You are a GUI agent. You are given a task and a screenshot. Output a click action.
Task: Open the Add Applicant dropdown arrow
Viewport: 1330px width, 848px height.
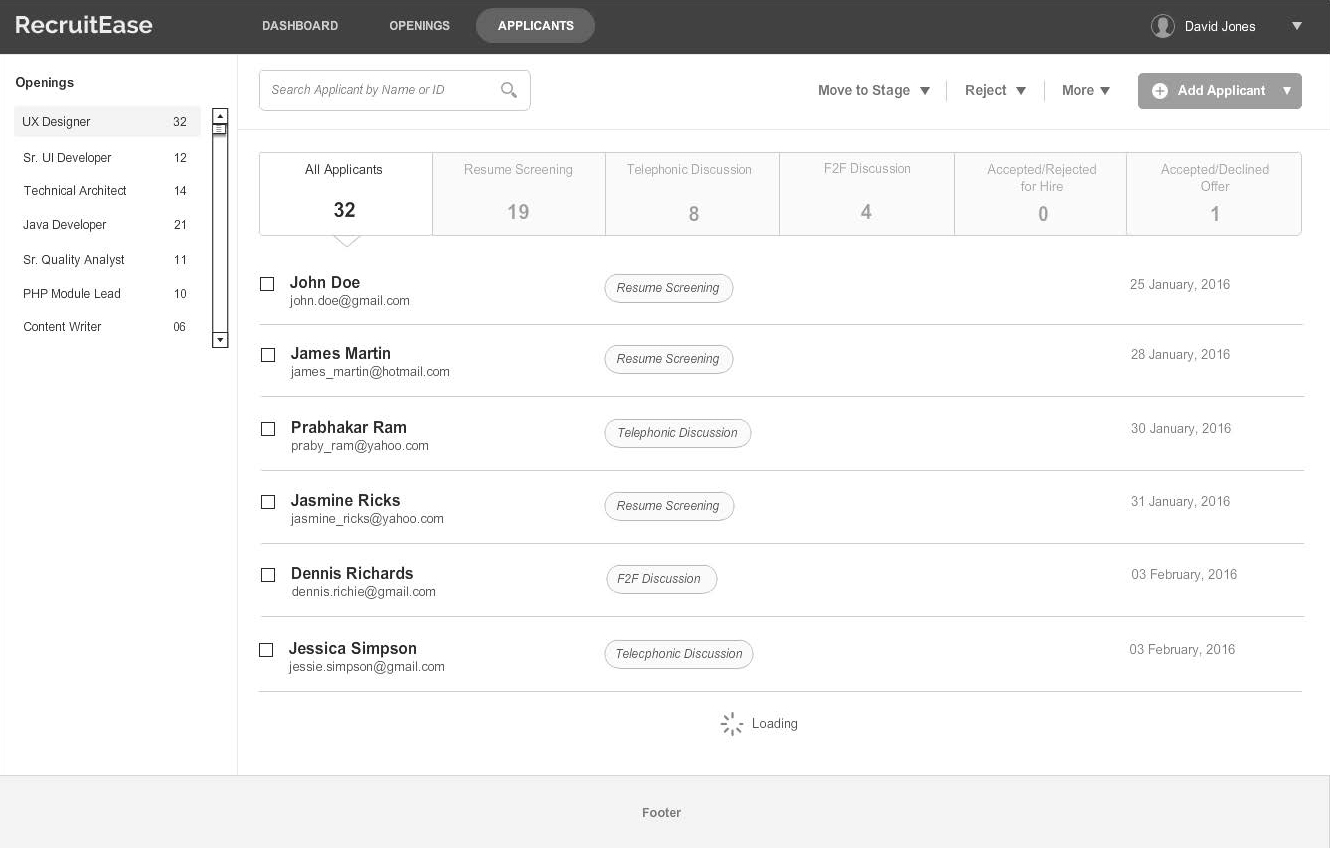[1287, 91]
